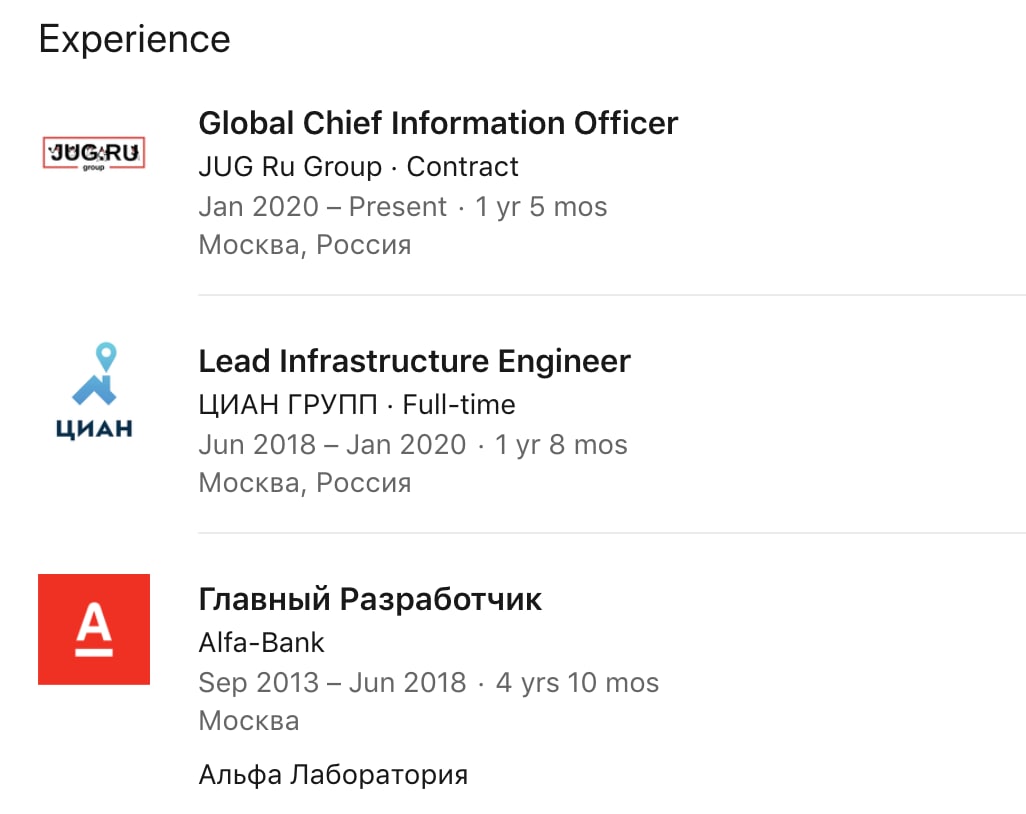Open the Главный Разработчик job title
The width and height of the screenshot is (1026, 814).
coord(370,599)
